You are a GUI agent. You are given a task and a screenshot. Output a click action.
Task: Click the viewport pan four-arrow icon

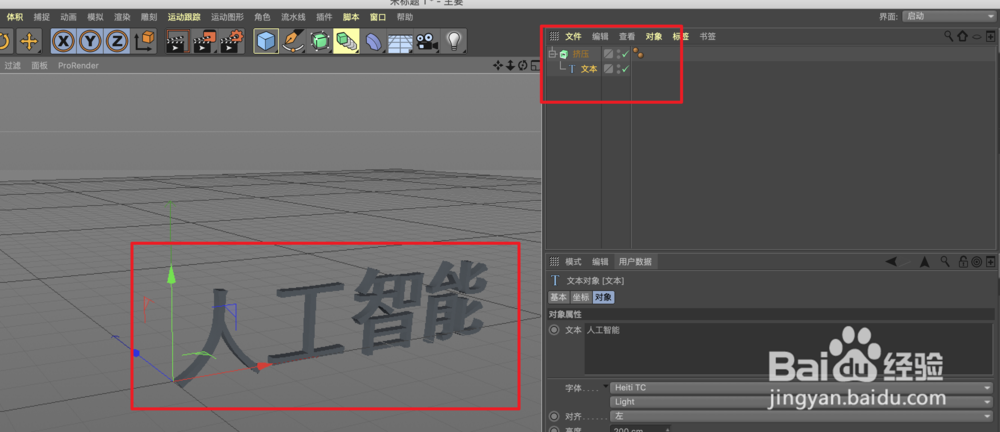click(499, 65)
